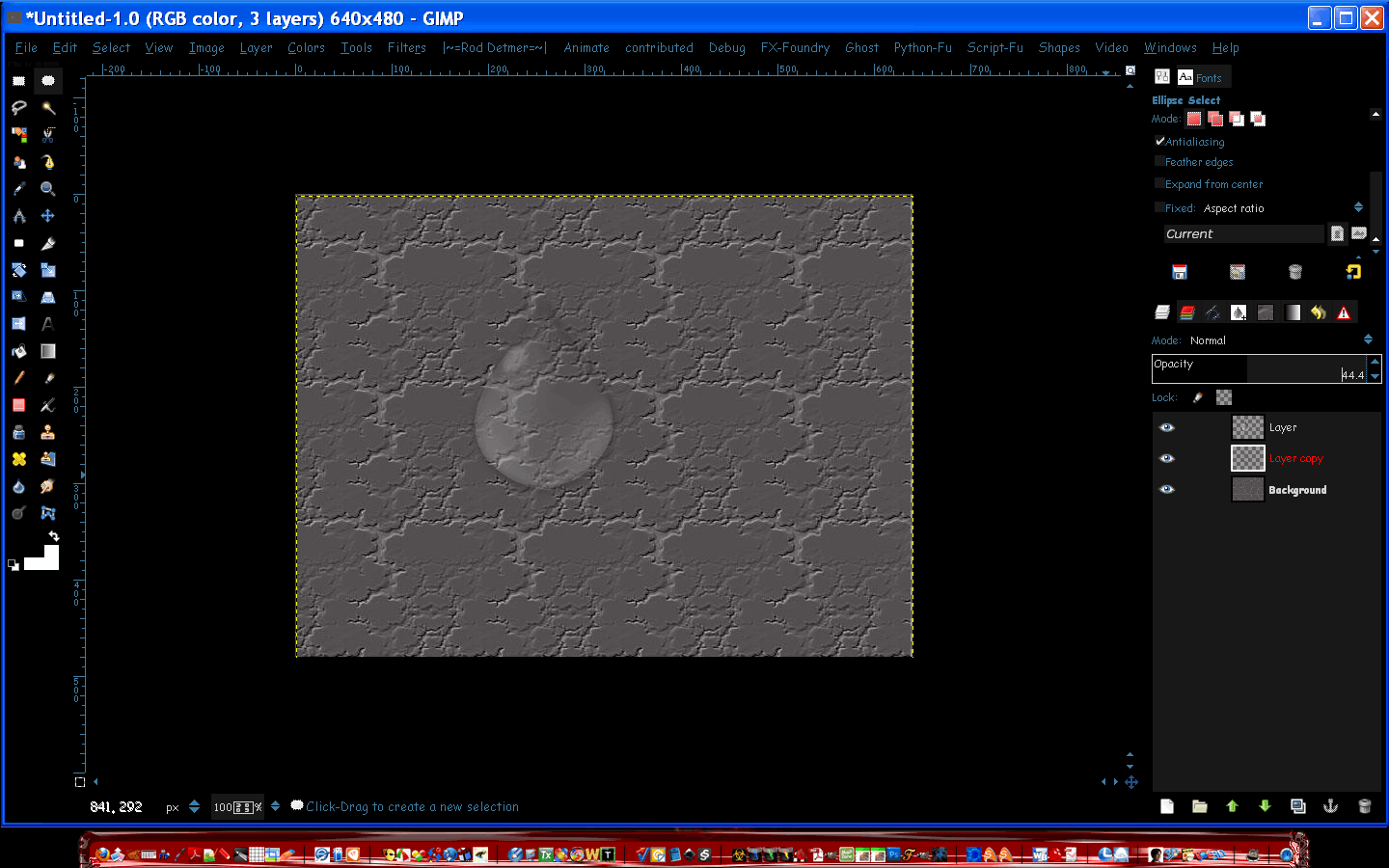This screenshot has height=868, width=1389.
Task: Click the layer Opacity slider
Action: point(1259,369)
